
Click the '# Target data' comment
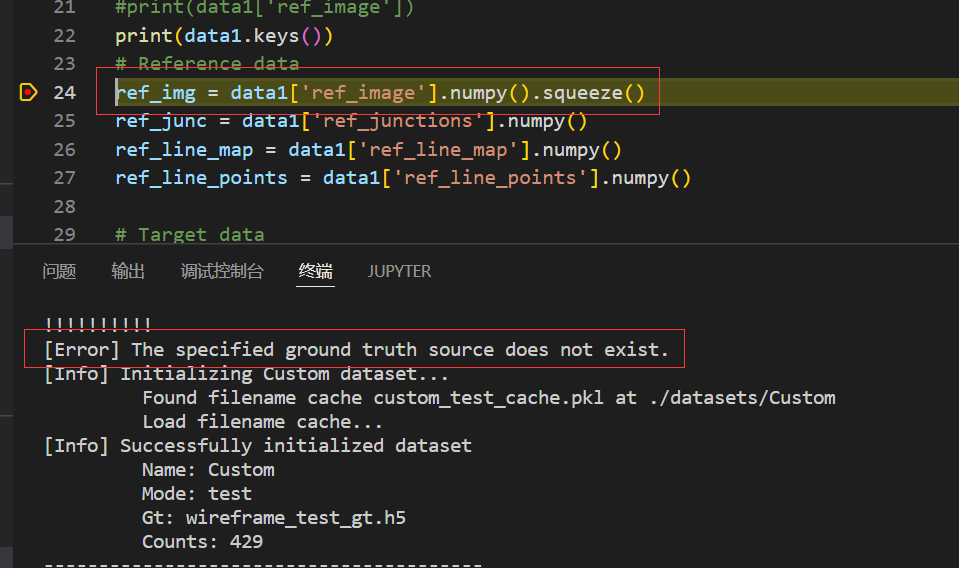(x=190, y=235)
